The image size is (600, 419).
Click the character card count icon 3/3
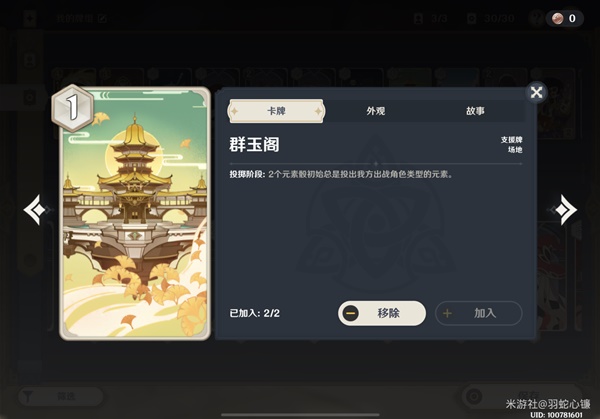coord(419,18)
